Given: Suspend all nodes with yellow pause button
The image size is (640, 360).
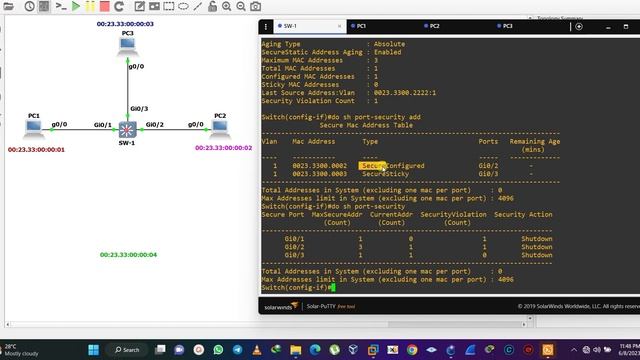Looking at the screenshot, I should coord(90,6).
